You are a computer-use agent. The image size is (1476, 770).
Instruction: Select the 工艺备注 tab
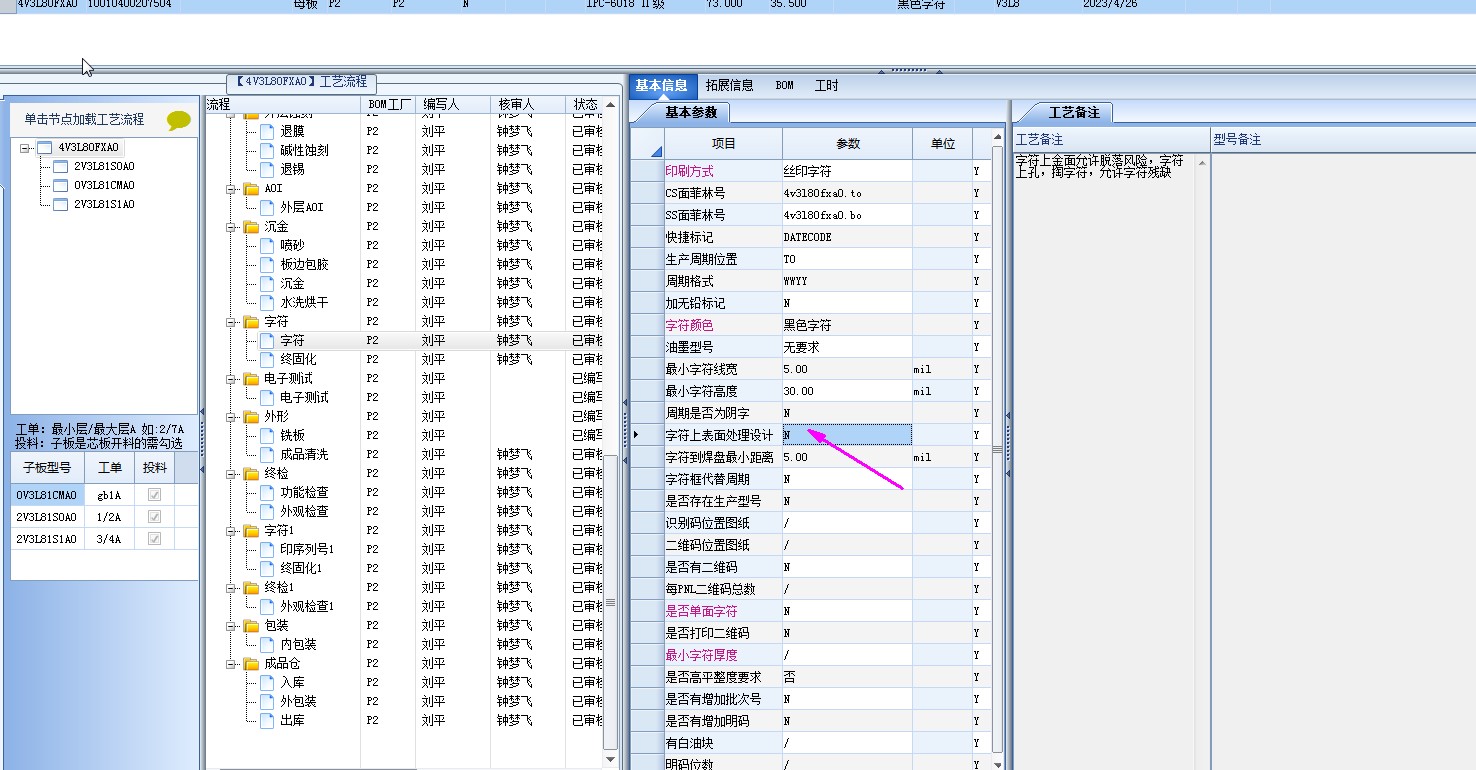[1074, 113]
